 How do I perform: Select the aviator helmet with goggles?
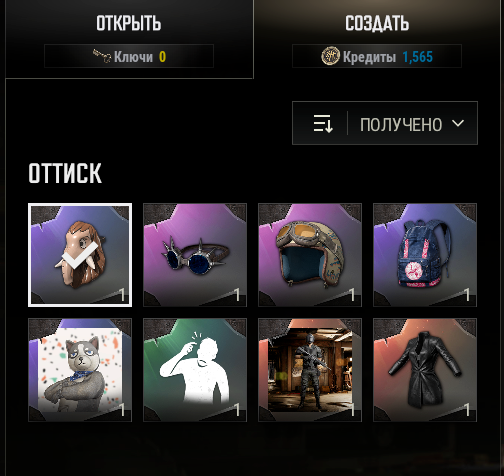click(x=310, y=255)
